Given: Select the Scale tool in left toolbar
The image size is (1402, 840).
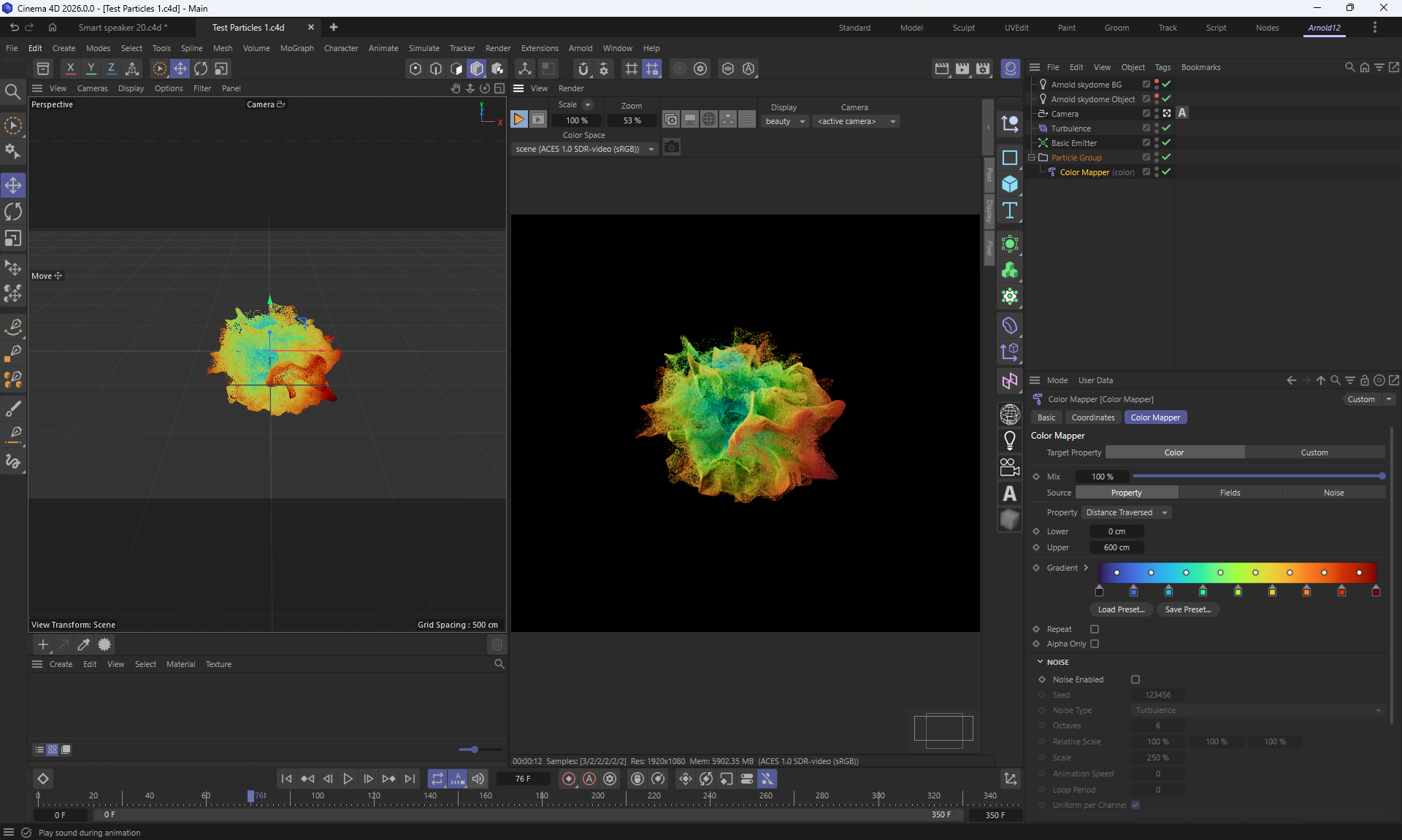Looking at the screenshot, I should [13, 239].
